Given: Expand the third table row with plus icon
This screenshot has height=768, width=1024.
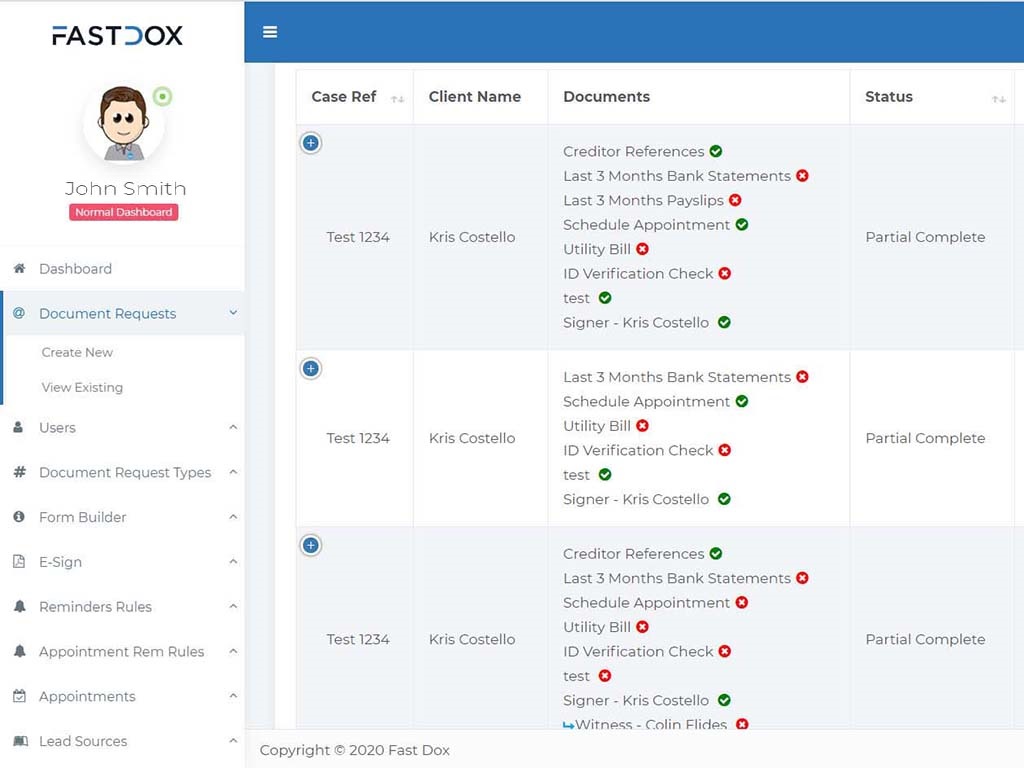Looking at the screenshot, I should point(311,545).
